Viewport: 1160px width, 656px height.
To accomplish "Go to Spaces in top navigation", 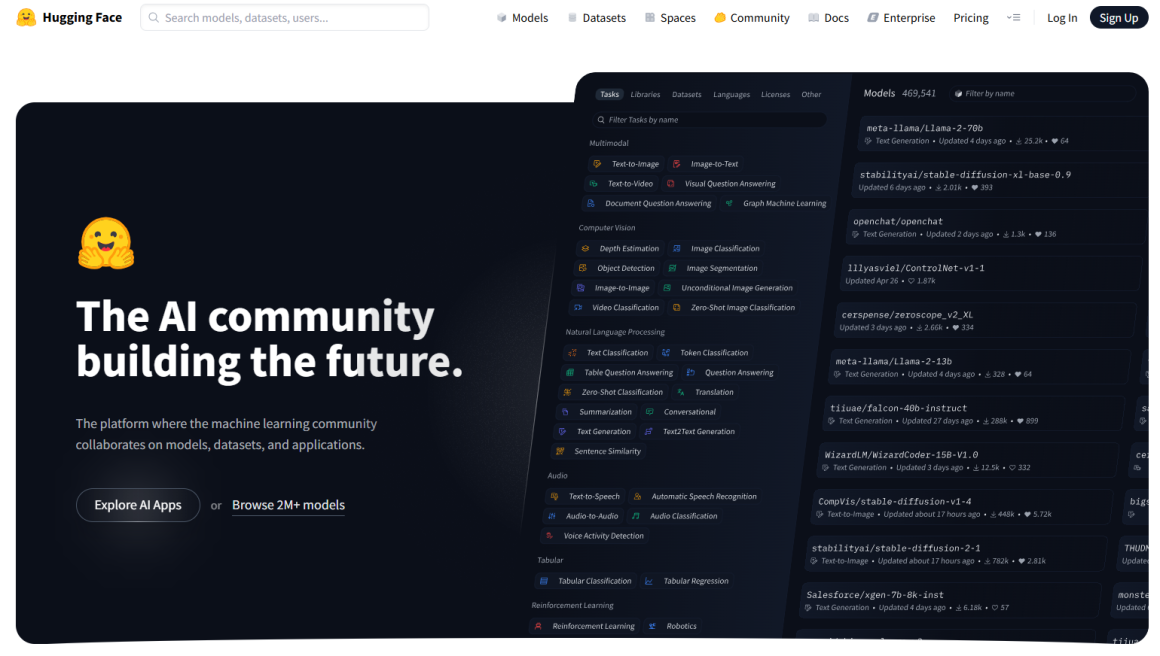I will click(670, 18).
